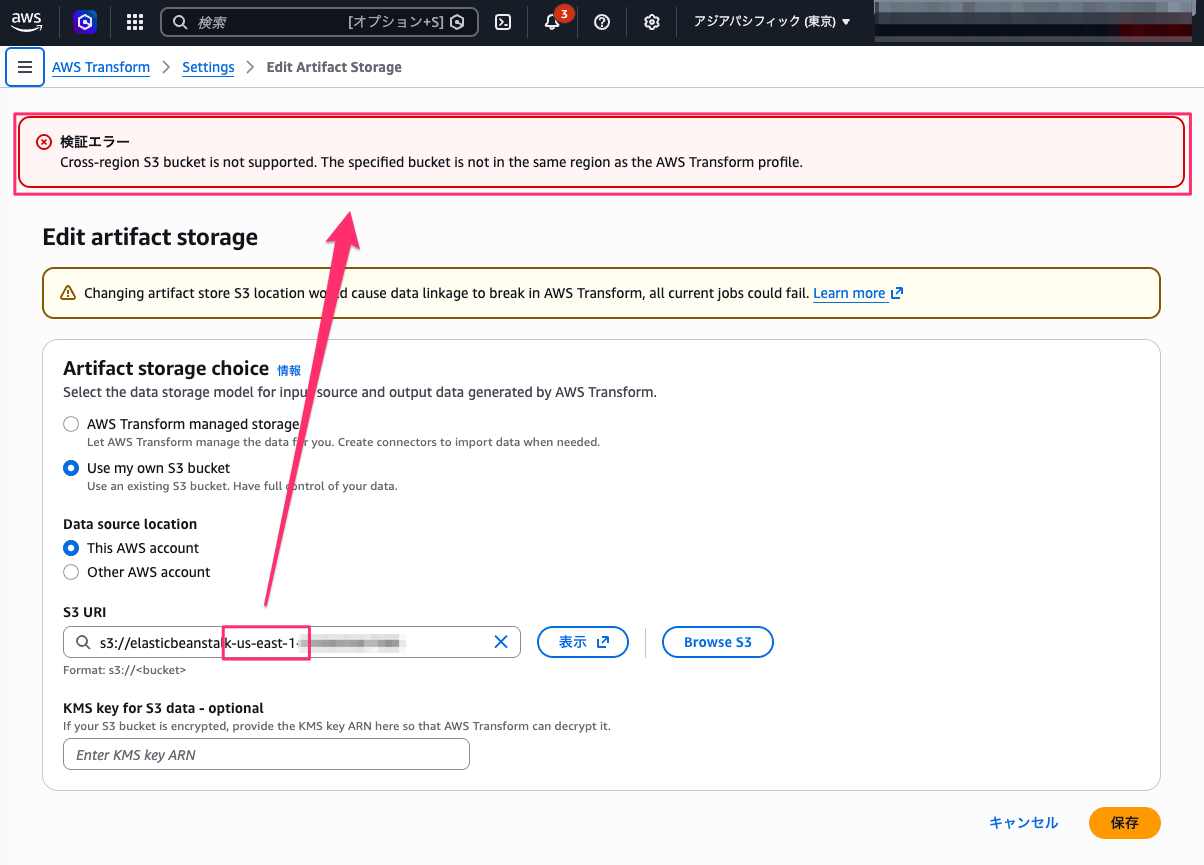Open the Asia Pacific (Tokyo) region dropdown
Viewport: 1204px width, 865px height.
pos(772,22)
